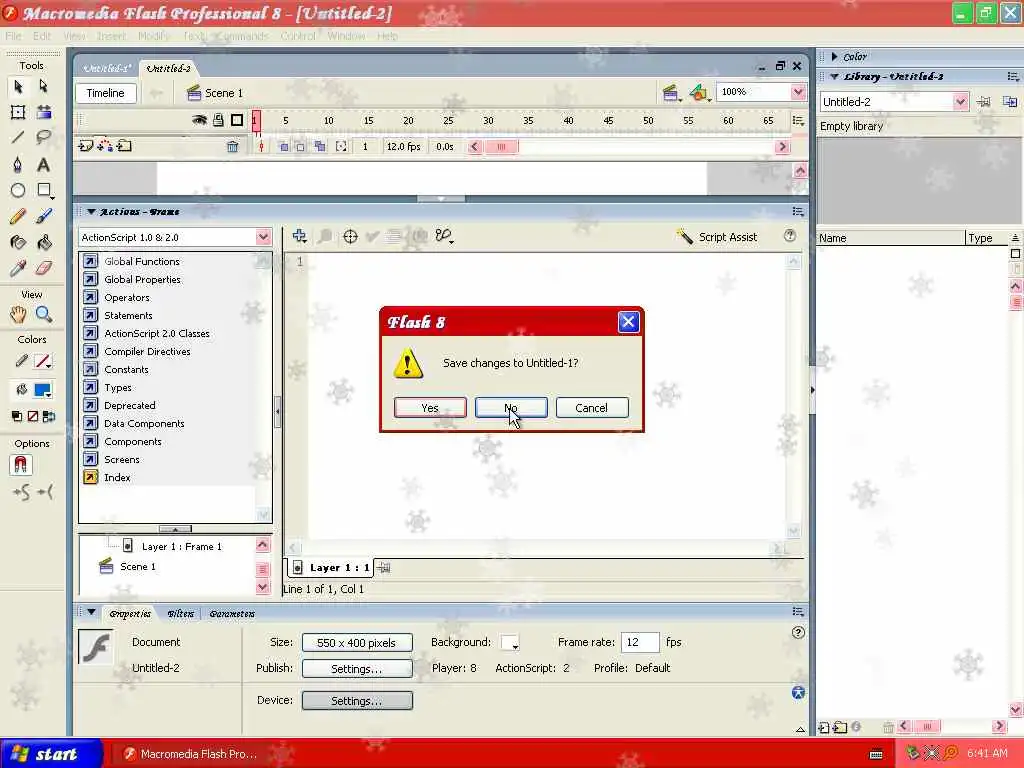Click the Frame rate input field

[x=640, y=643]
